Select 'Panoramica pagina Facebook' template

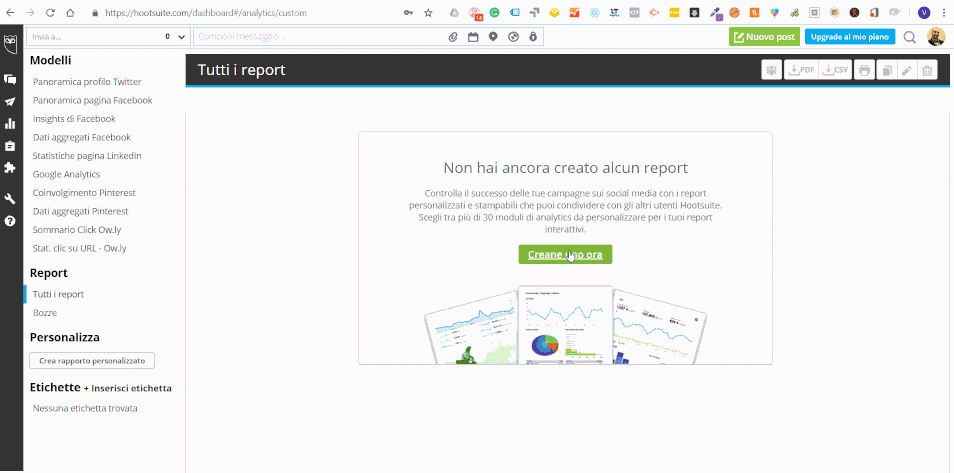tap(92, 100)
